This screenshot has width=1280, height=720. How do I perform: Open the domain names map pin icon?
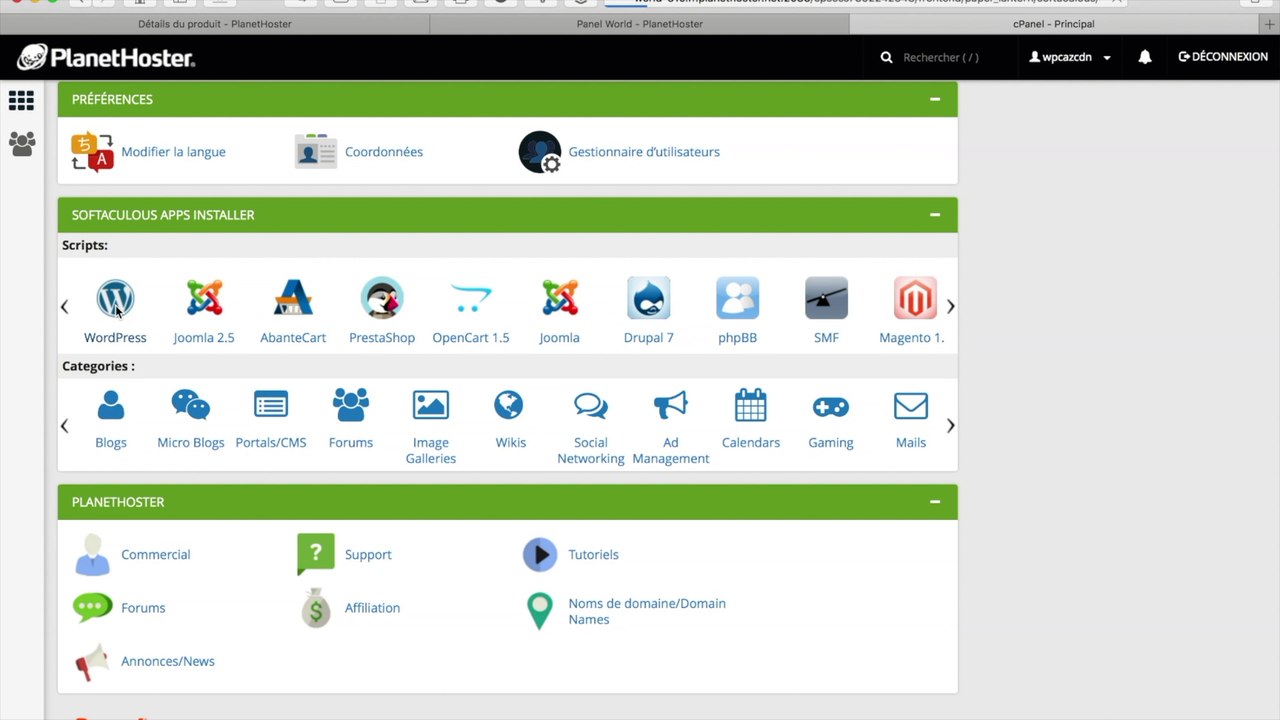(540, 611)
